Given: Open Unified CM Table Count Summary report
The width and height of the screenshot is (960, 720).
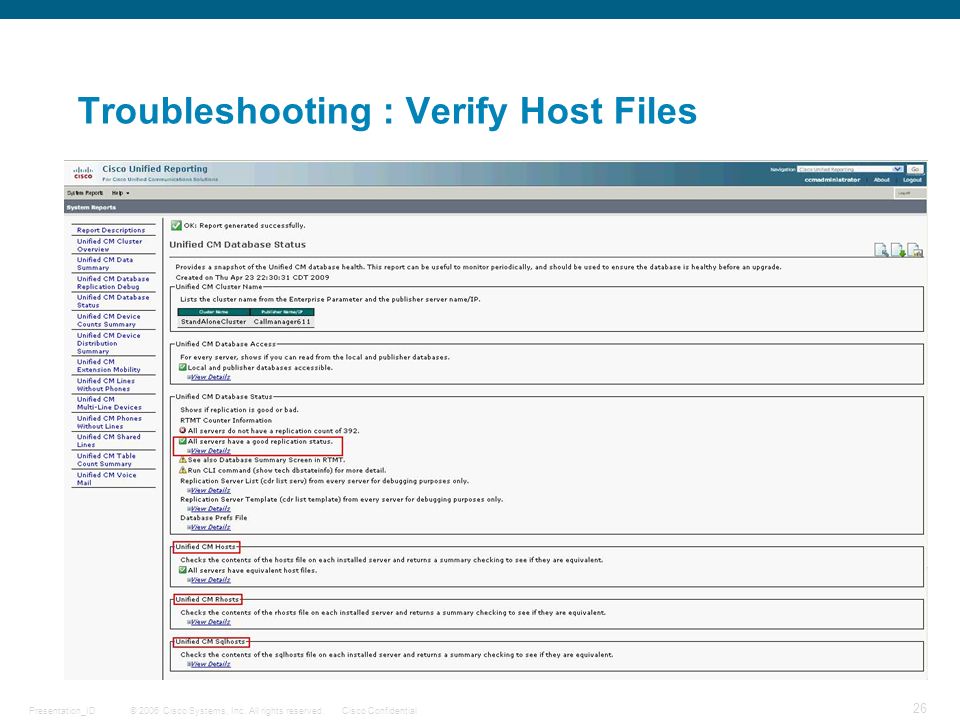Looking at the screenshot, I should [x=106, y=460].
